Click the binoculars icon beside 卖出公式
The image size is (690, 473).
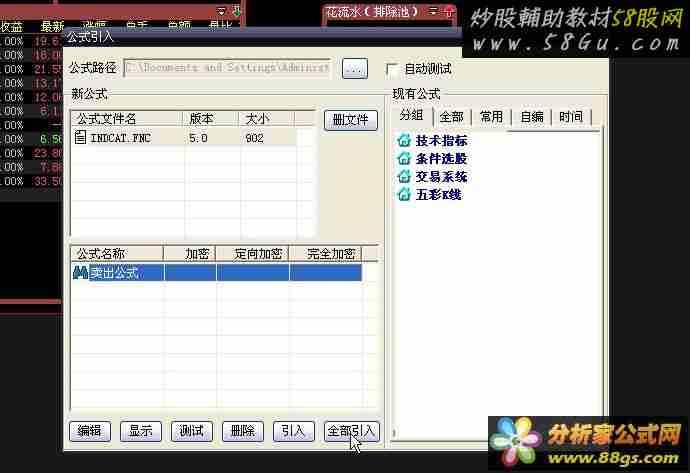80,273
